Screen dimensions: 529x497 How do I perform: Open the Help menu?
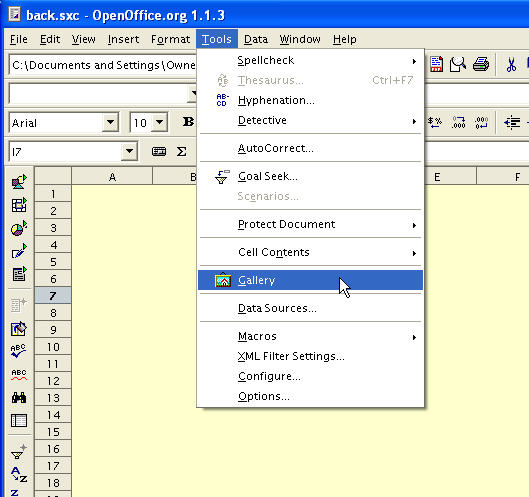(x=344, y=39)
